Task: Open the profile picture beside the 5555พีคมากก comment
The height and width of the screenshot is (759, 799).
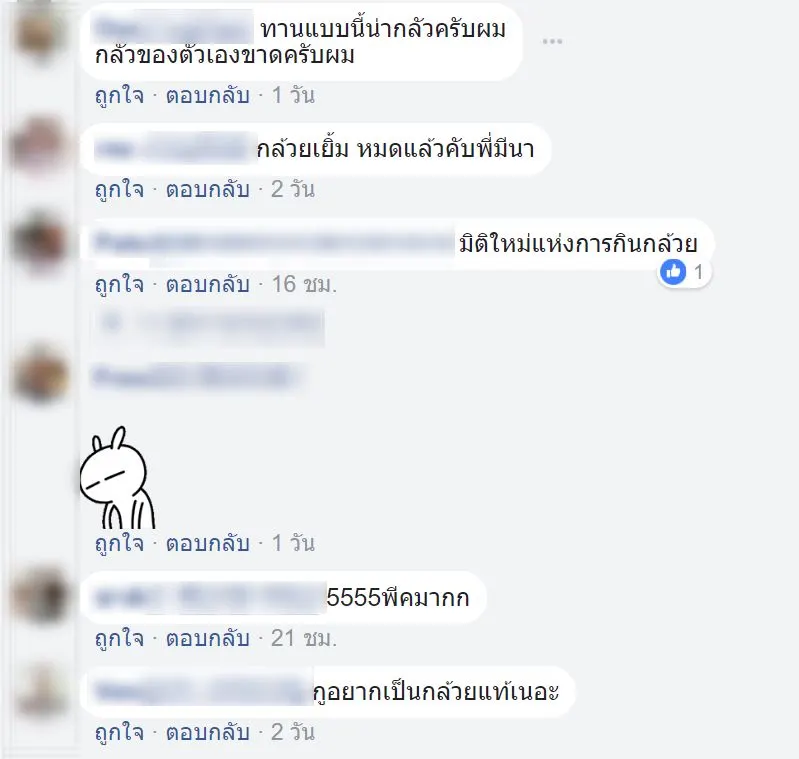Action: pos(39,594)
